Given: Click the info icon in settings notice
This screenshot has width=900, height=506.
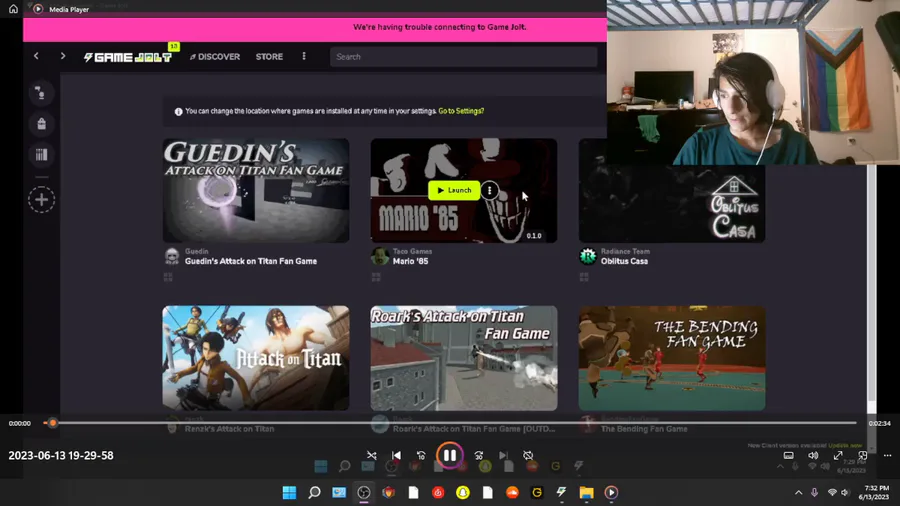Looking at the screenshot, I should coord(179,111).
